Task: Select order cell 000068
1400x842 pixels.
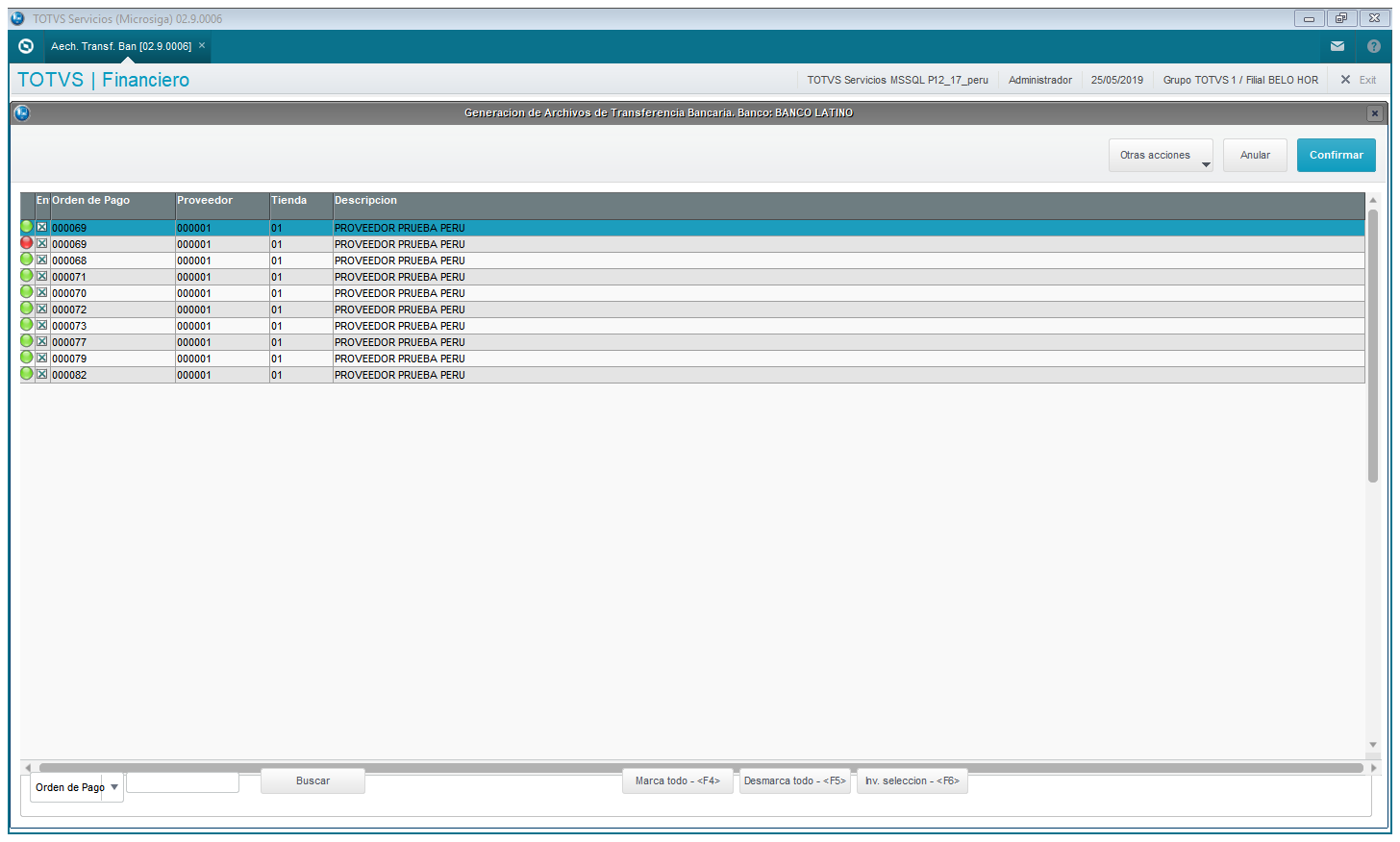Action: [112, 260]
